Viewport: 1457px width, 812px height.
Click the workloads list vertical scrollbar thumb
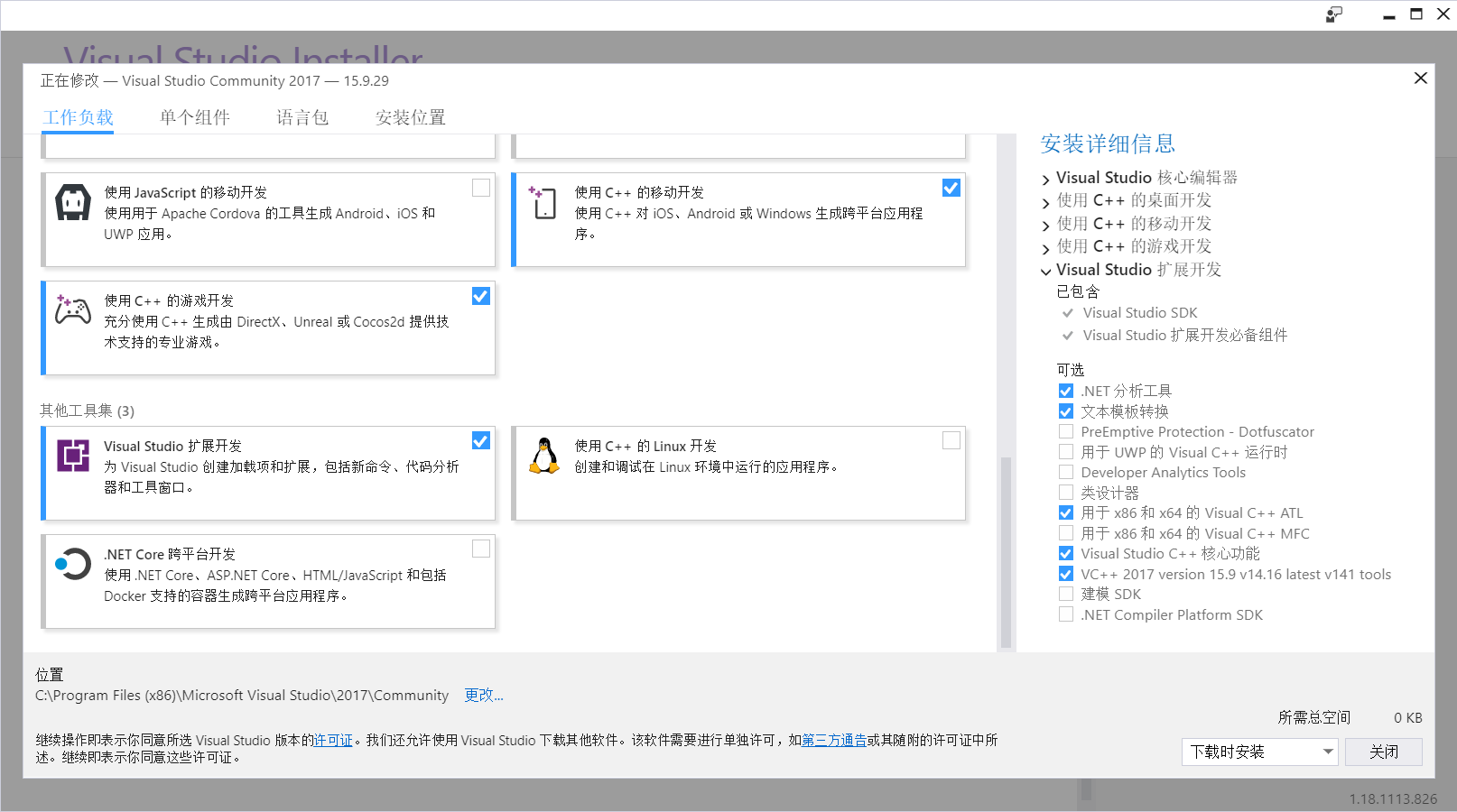pos(1006,553)
